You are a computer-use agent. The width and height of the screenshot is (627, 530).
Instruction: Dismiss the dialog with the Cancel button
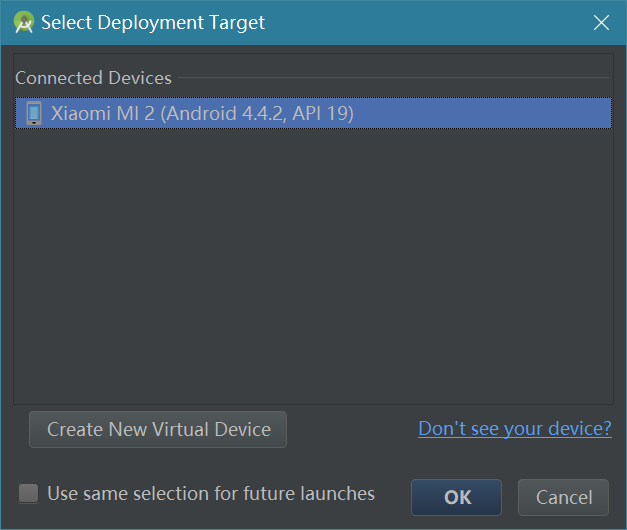(x=563, y=497)
